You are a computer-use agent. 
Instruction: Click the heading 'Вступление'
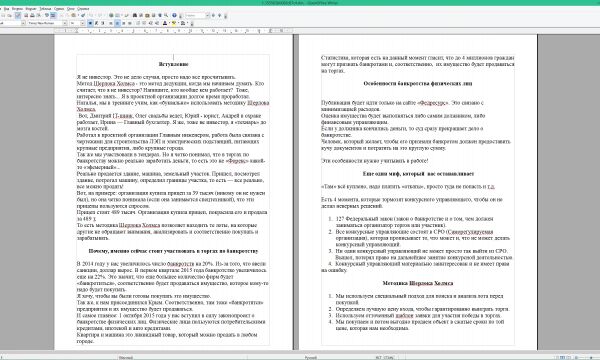173,64
